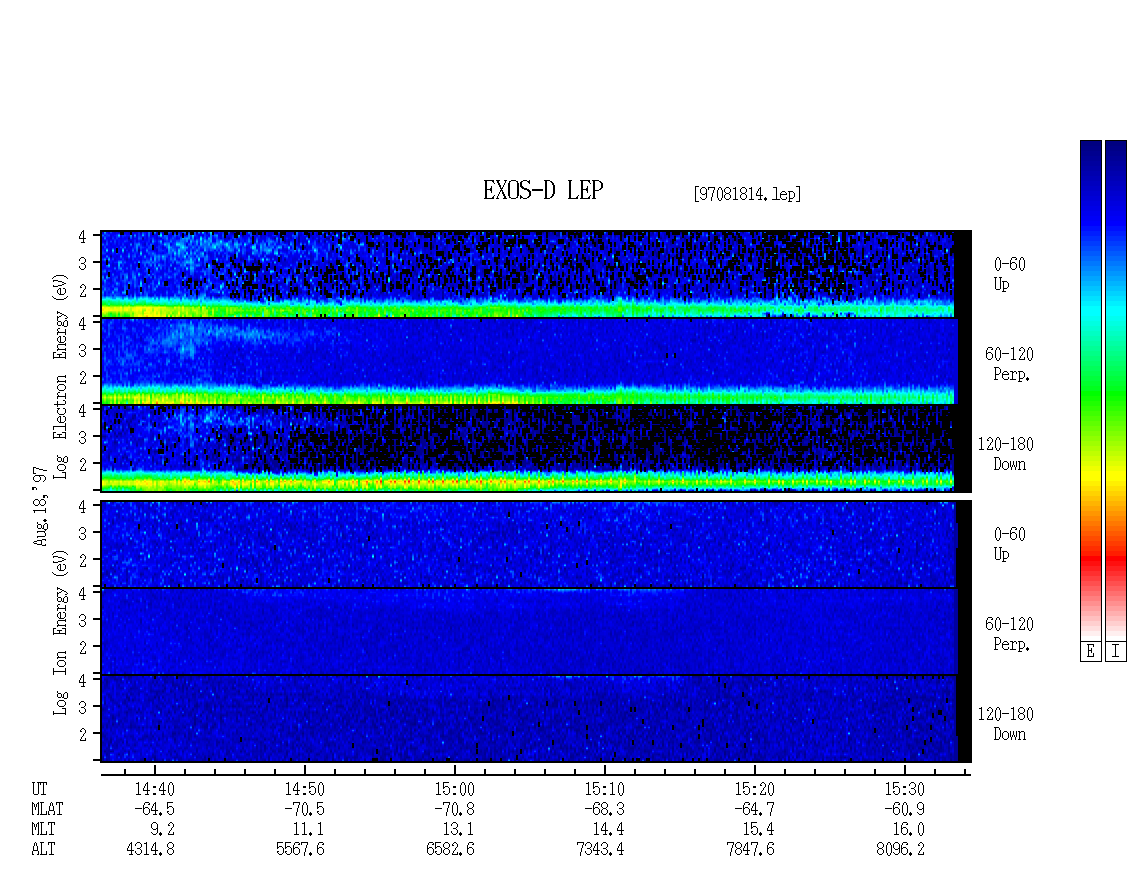Click the EXOS-D LEP plot title

tap(543, 190)
